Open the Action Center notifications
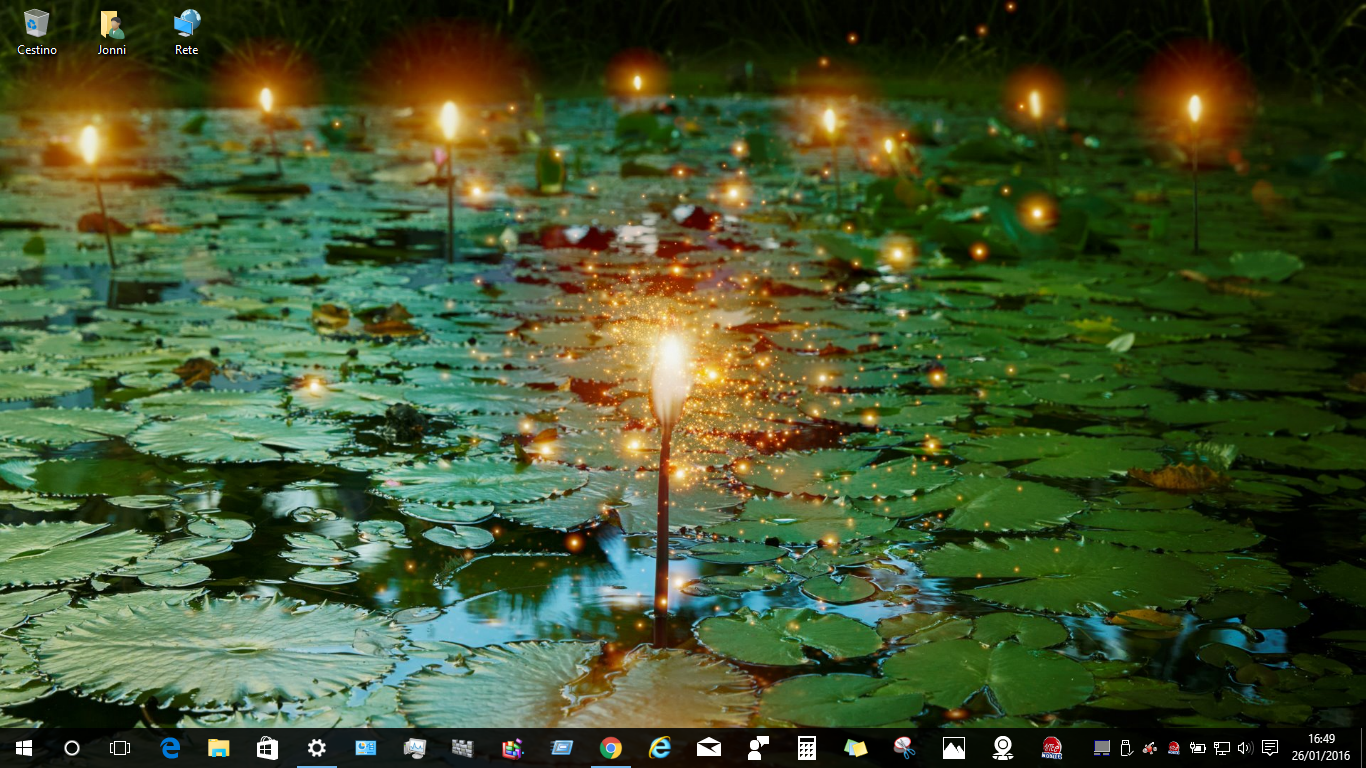Screen dimensions: 1366x768 (1269, 748)
